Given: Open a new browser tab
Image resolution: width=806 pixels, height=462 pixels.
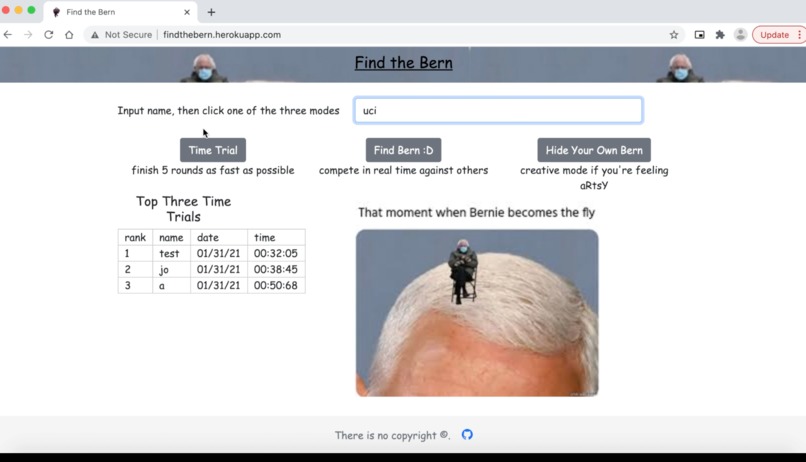Looking at the screenshot, I should click(211, 12).
